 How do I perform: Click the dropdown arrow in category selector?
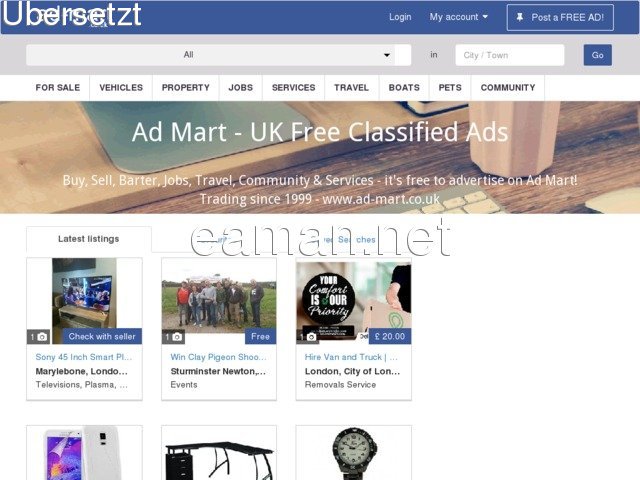[x=387, y=55]
